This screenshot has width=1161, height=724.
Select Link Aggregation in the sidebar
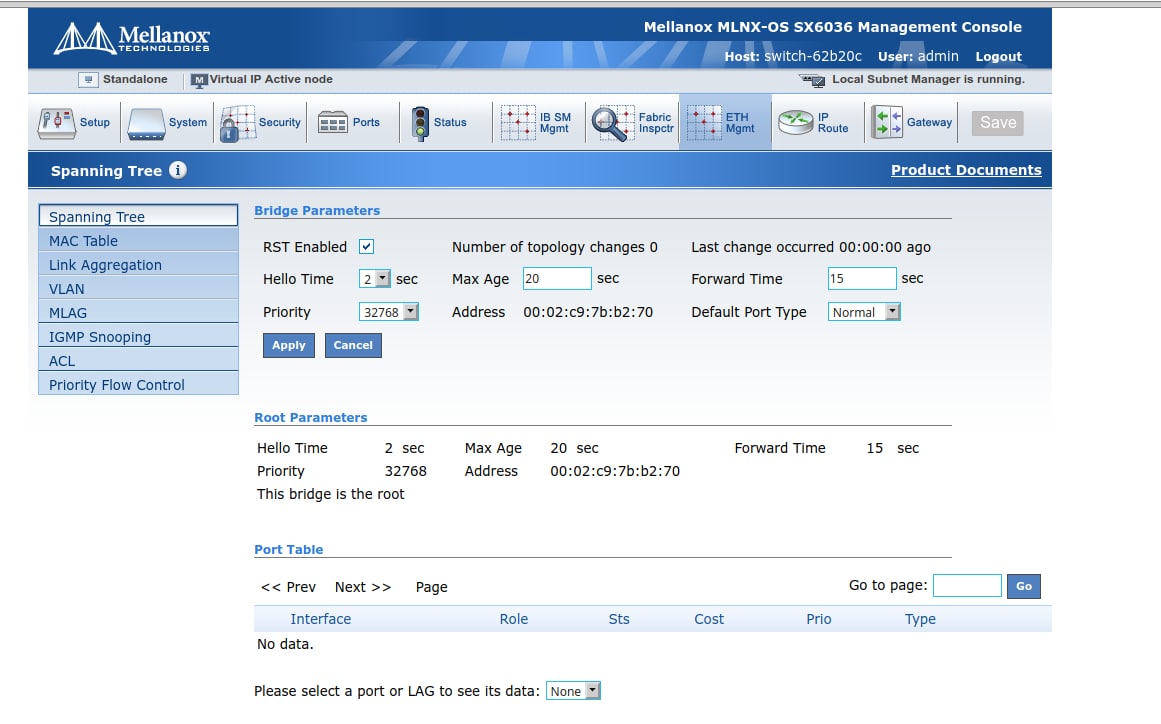(138, 264)
